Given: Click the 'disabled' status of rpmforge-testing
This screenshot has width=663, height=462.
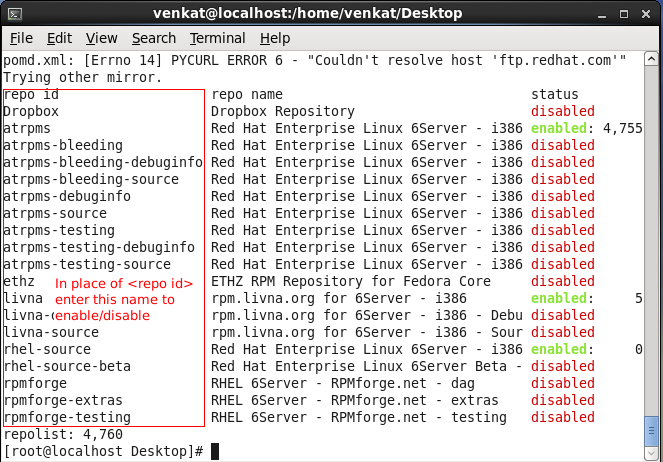Looking at the screenshot, I should [x=563, y=418].
